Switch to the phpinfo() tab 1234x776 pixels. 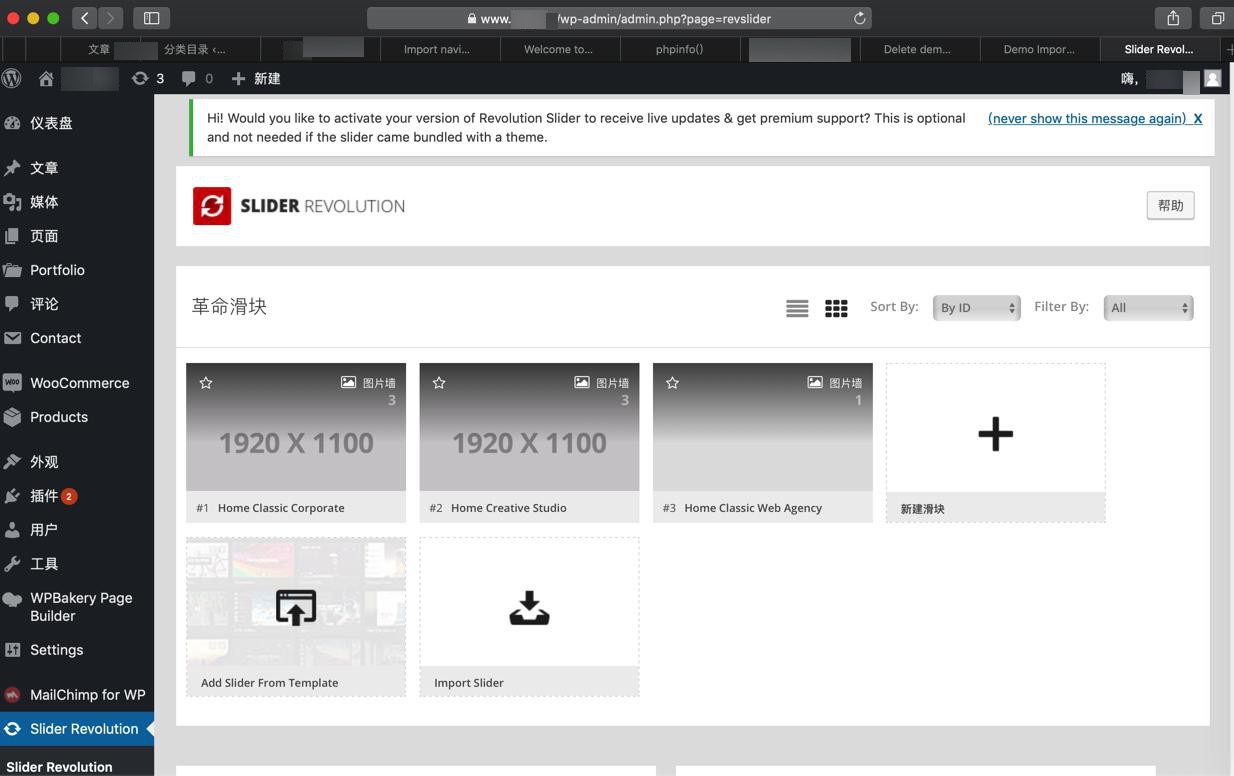tap(679, 49)
